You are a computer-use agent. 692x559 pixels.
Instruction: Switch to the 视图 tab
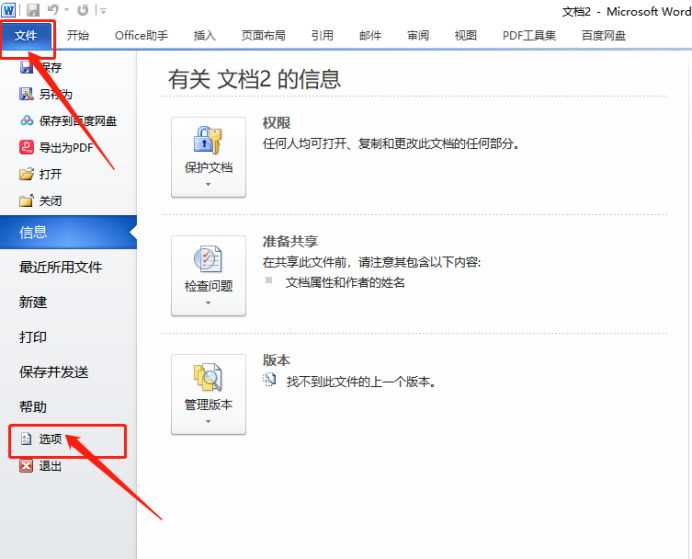click(466, 35)
